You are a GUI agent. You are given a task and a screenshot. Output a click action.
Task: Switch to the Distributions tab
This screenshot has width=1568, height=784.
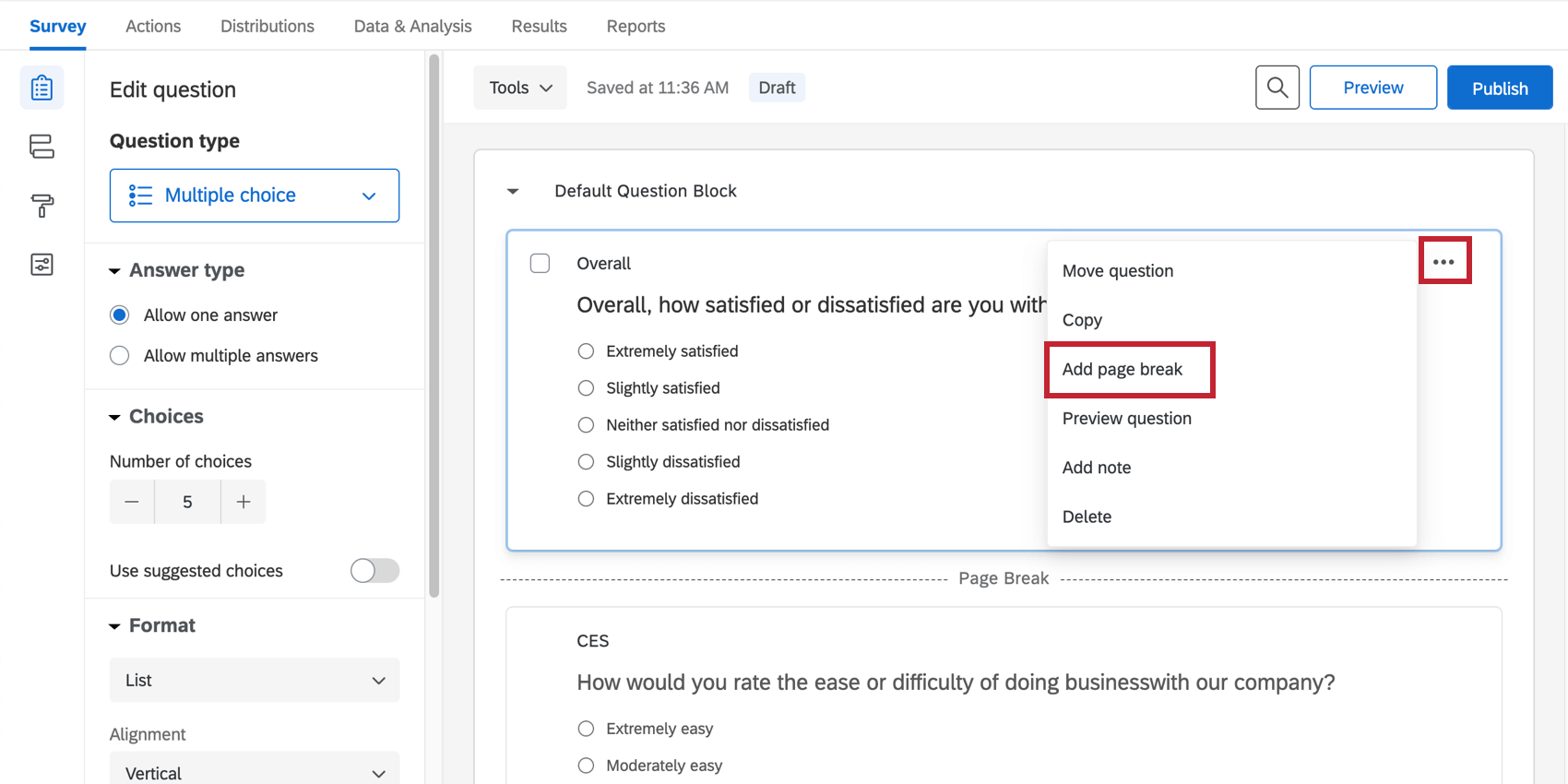click(267, 26)
